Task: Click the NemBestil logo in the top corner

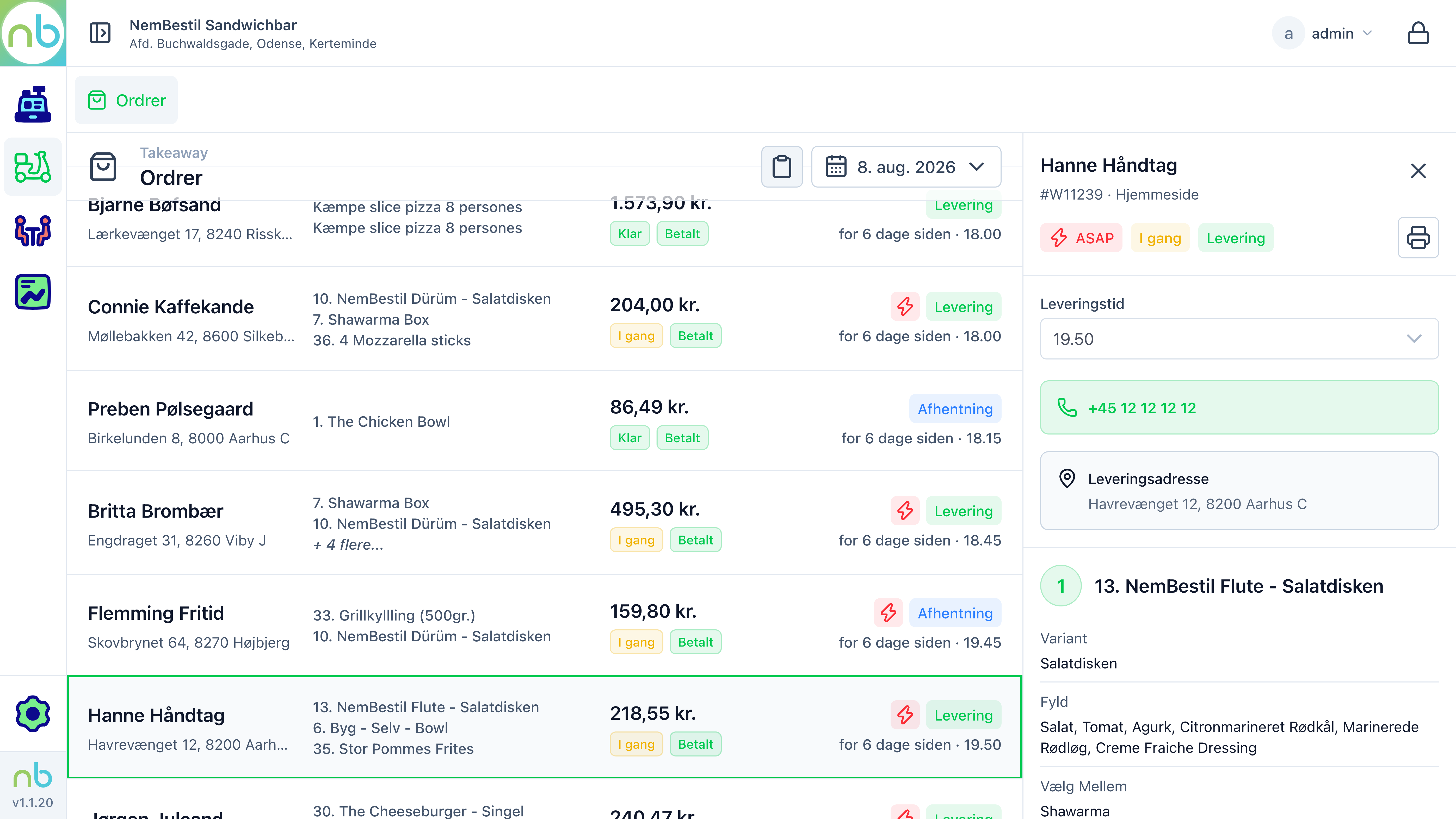Action: pos(33,33)
